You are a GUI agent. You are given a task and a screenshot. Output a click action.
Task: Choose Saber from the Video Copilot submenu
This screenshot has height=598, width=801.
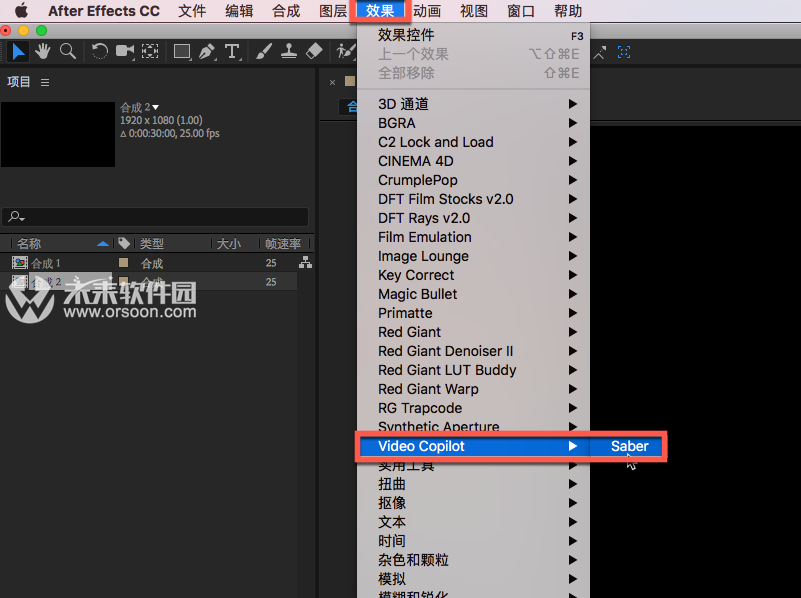pos(627,446)
